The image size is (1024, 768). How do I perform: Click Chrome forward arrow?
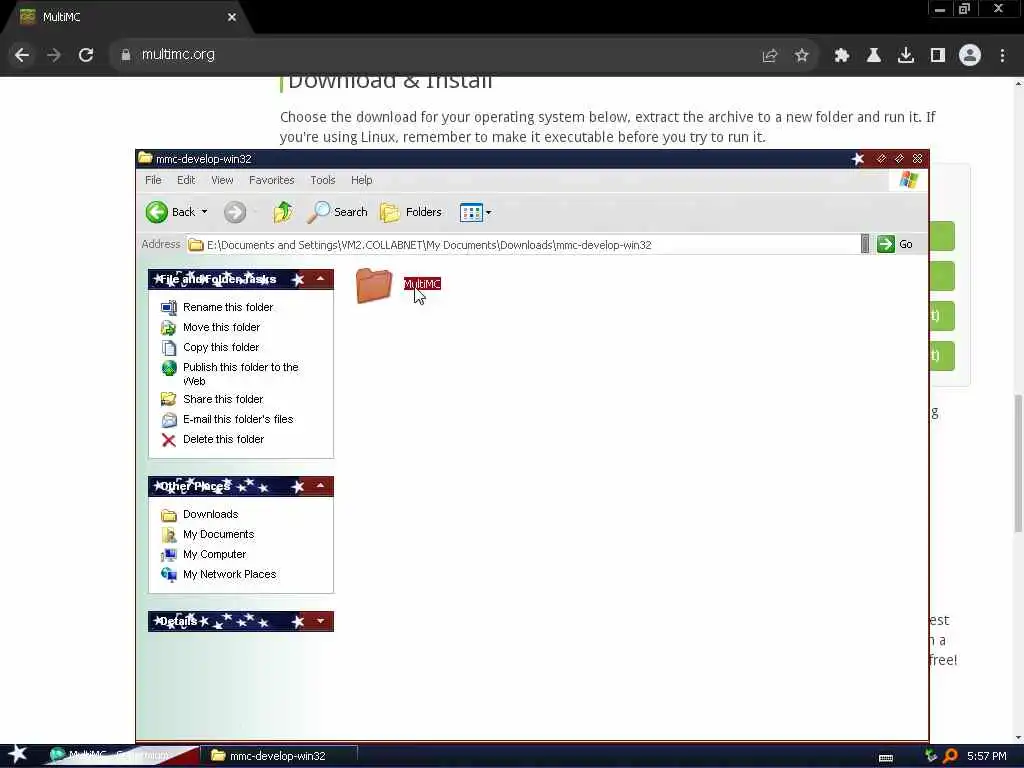tap(54, 55)
